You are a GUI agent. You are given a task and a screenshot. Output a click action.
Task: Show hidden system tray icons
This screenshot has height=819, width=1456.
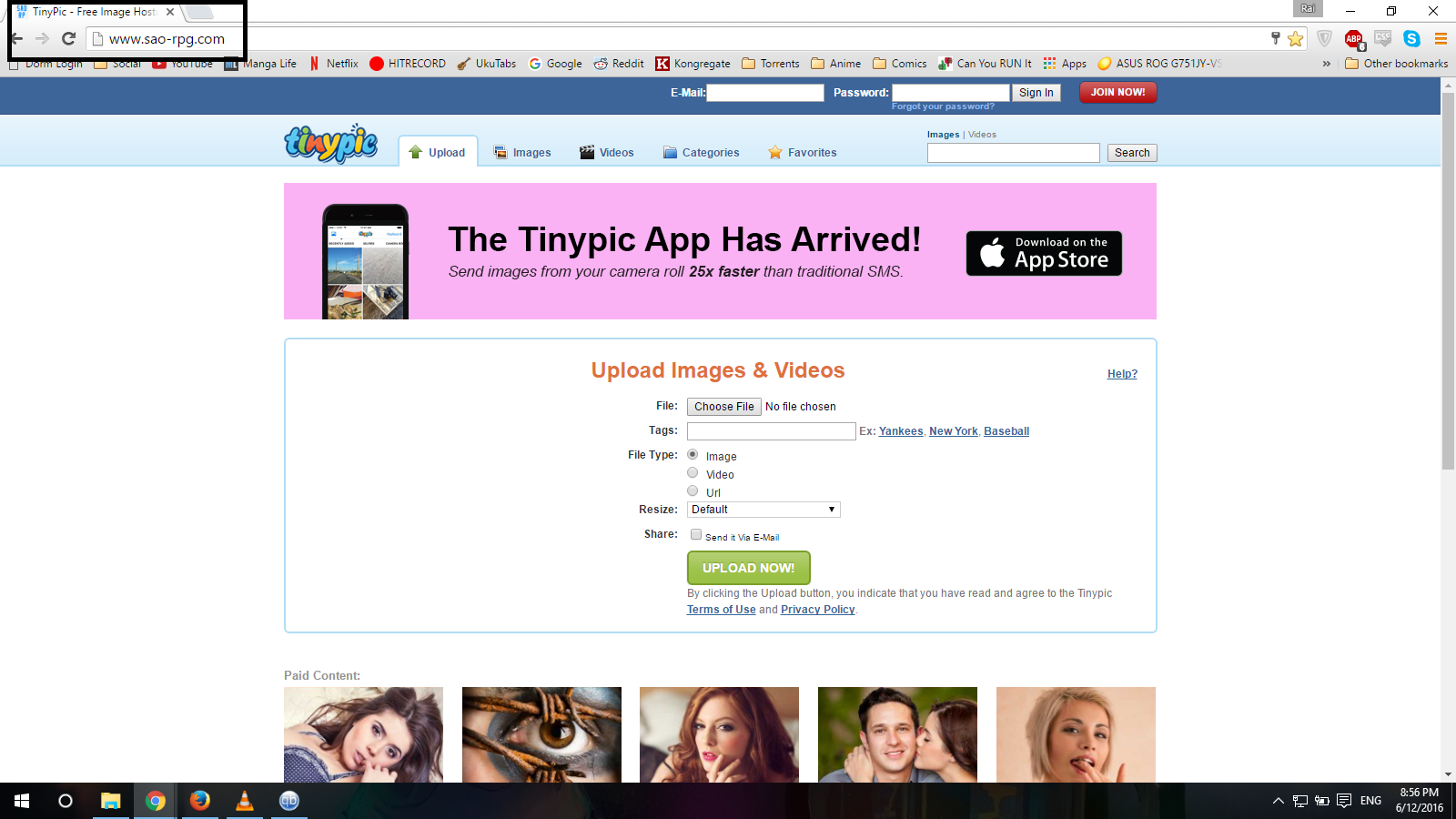[x=1279, y=801]
